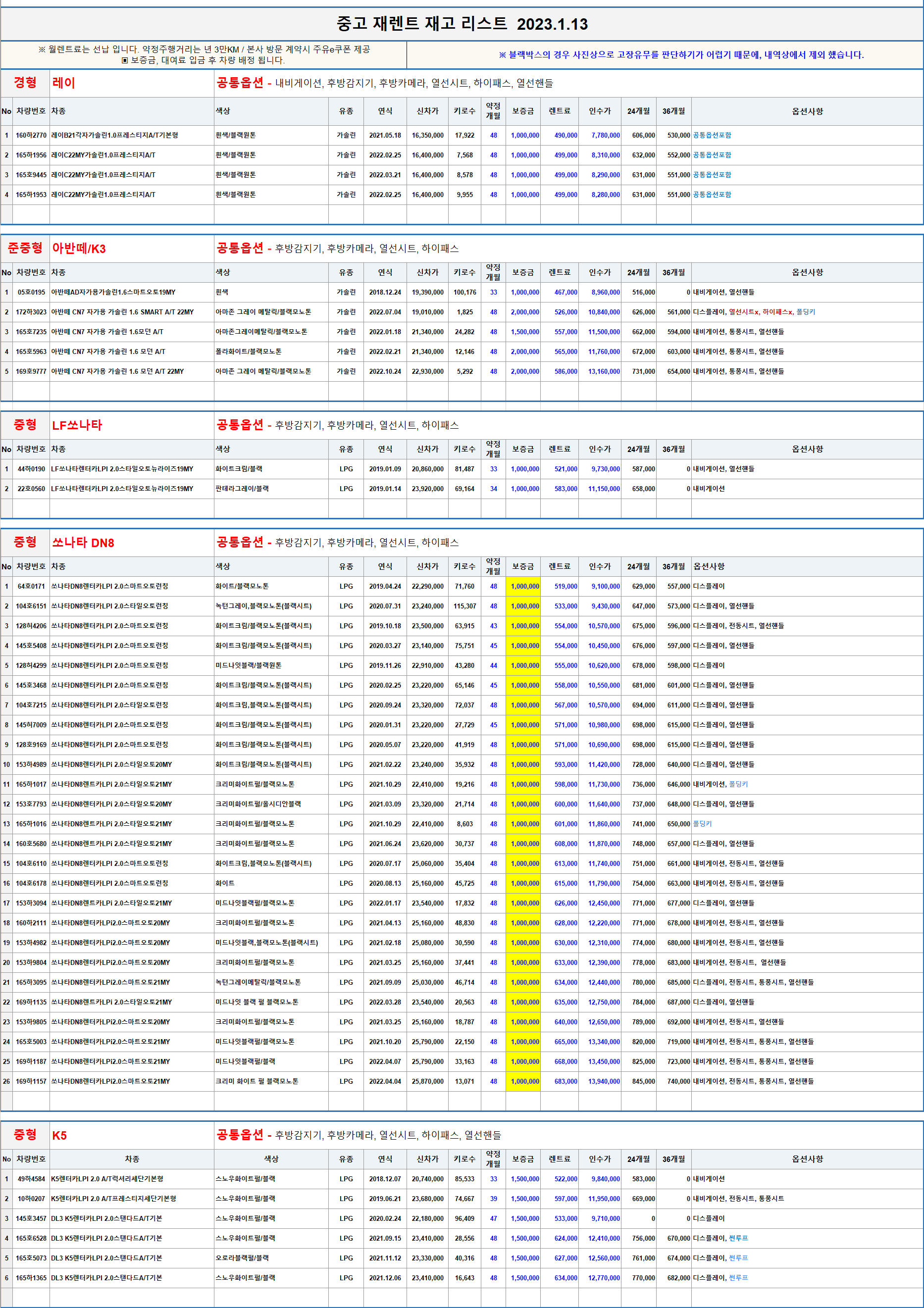Click plate number 169하1157 cell
Viewport: 924px width, 1308px height.
click(x=31, y=1081)
